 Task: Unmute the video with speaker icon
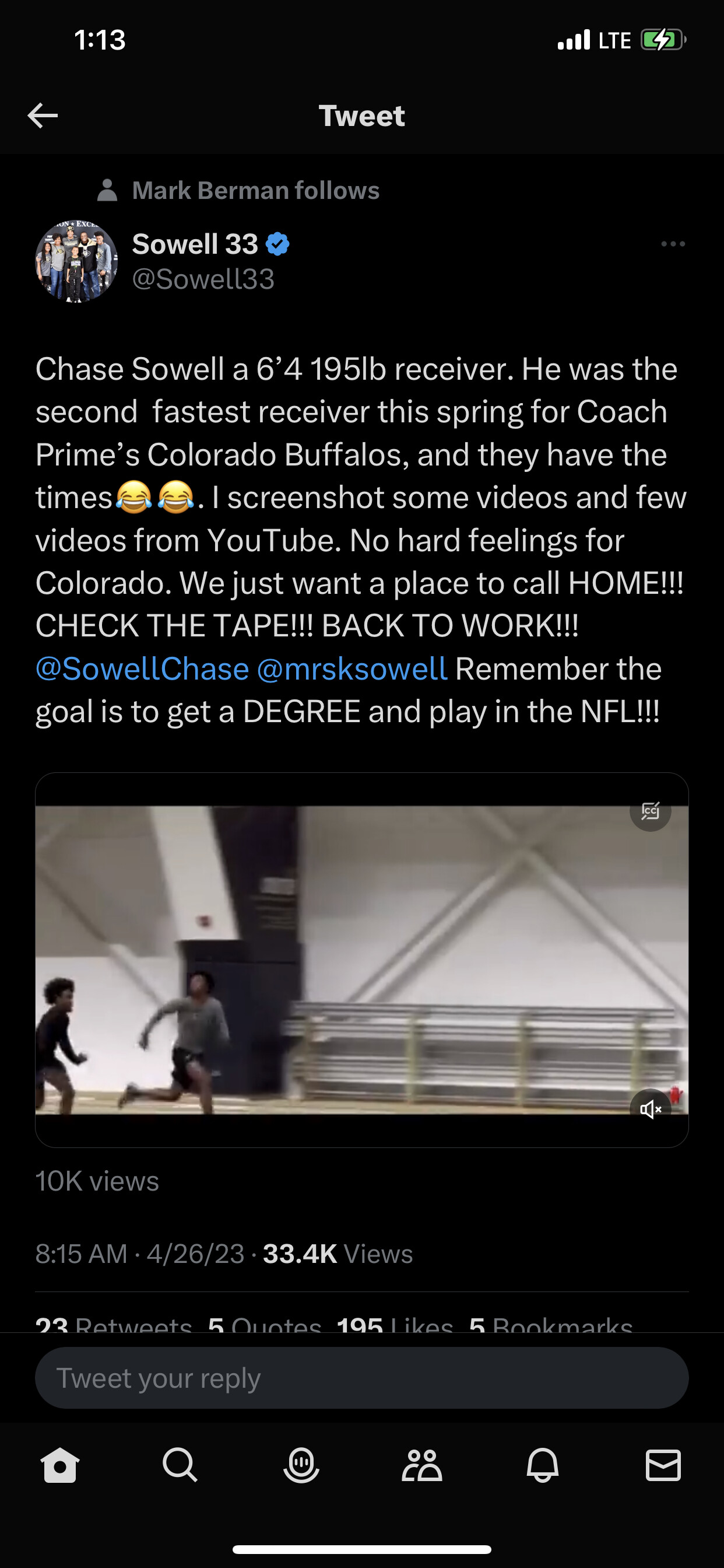tap(651, 1109)
